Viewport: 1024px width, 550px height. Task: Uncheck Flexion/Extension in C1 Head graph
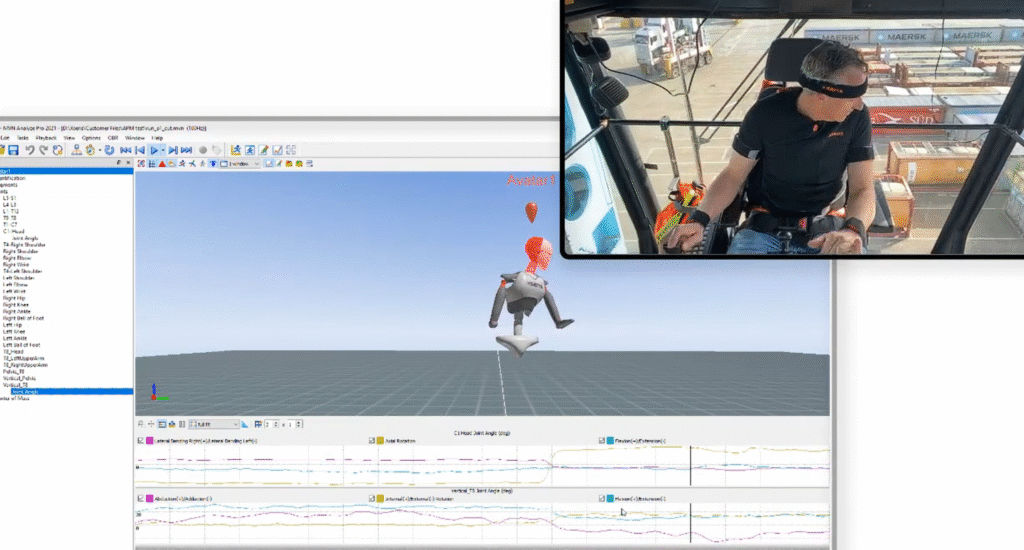tap(601, 441)
